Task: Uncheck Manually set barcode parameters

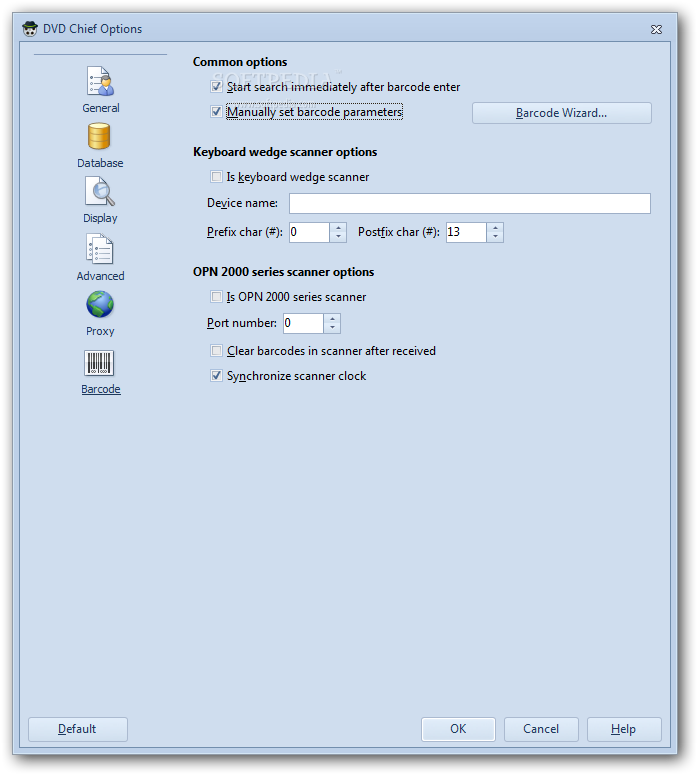Action: pos(216,112)
